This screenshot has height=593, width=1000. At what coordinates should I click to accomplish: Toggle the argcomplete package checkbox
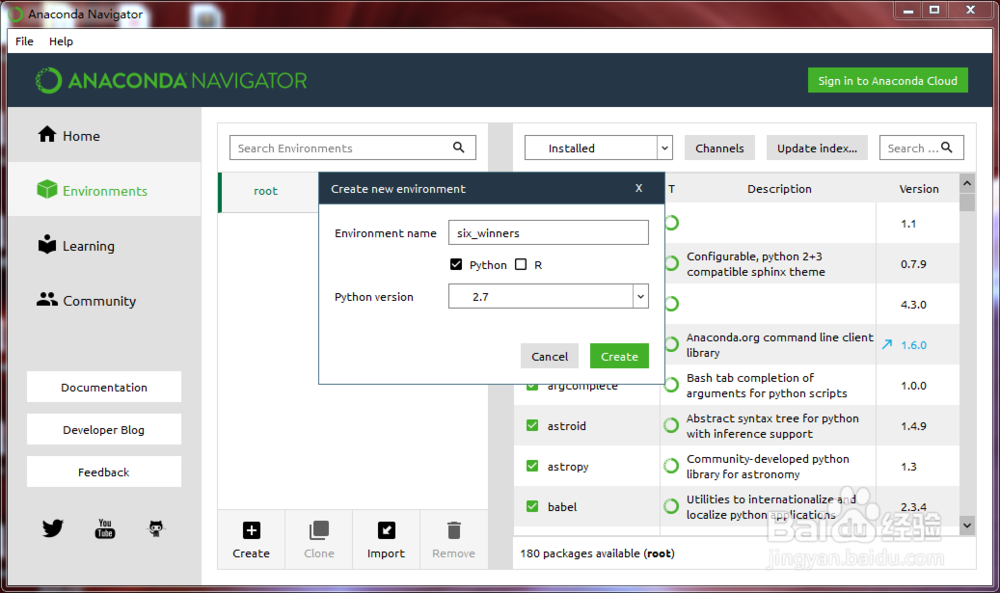coord(533,386)
